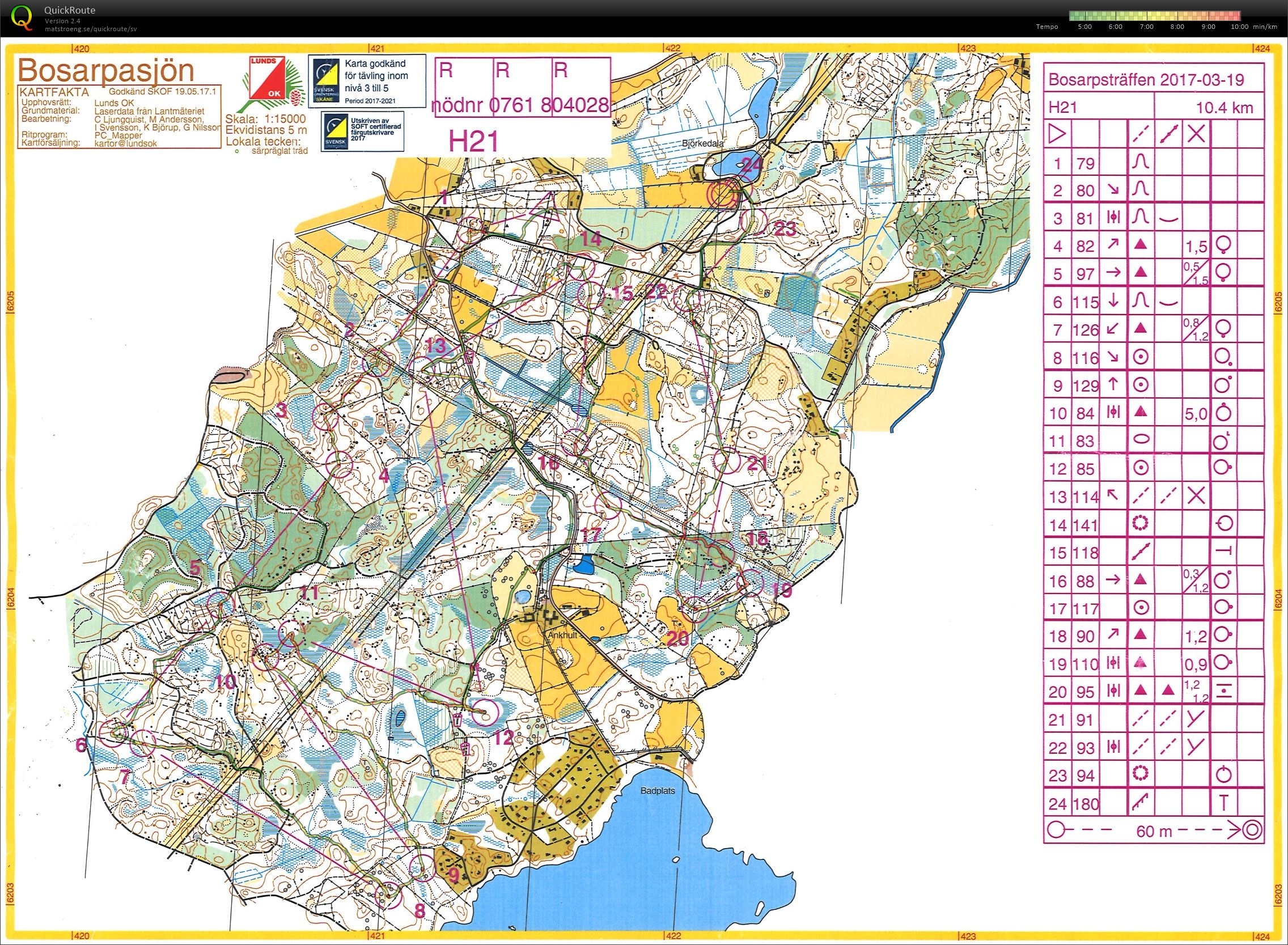Click the QuickRoute logo icon

pyautogui.click(x=22, y=16)
